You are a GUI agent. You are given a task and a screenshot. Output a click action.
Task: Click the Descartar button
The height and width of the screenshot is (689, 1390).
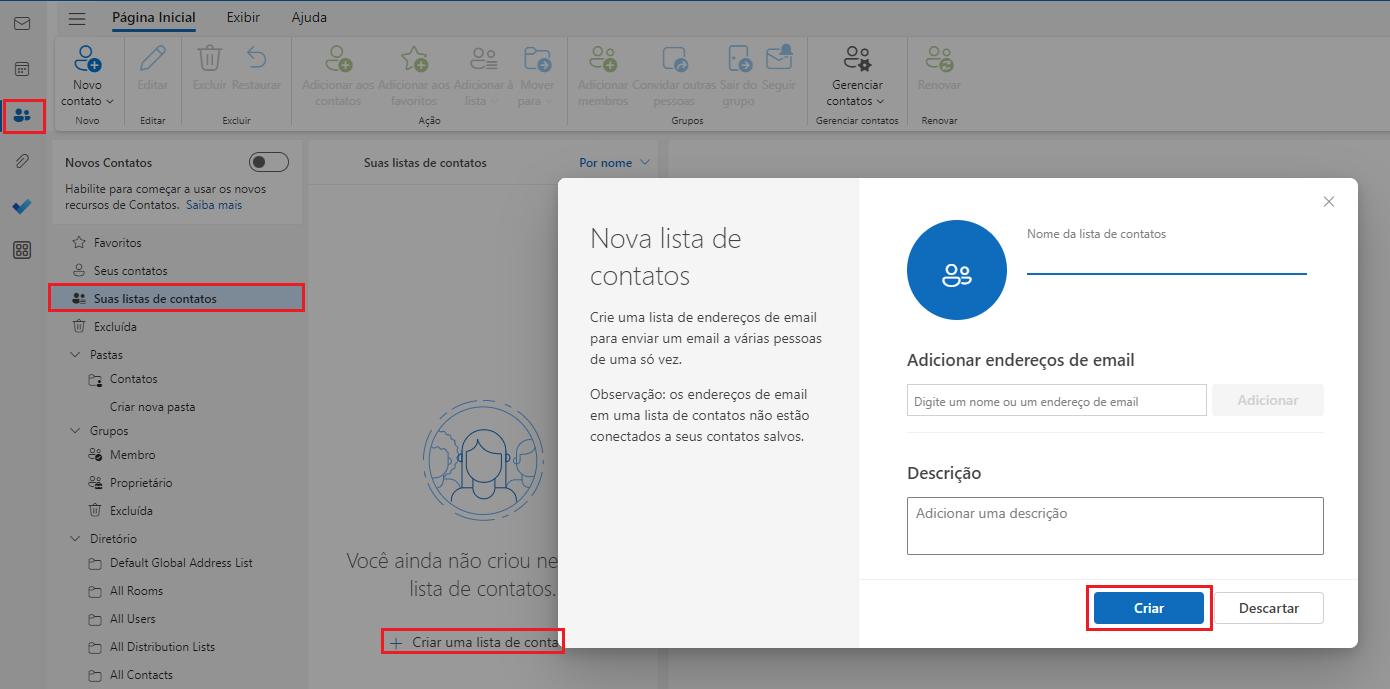[1269, 608]
